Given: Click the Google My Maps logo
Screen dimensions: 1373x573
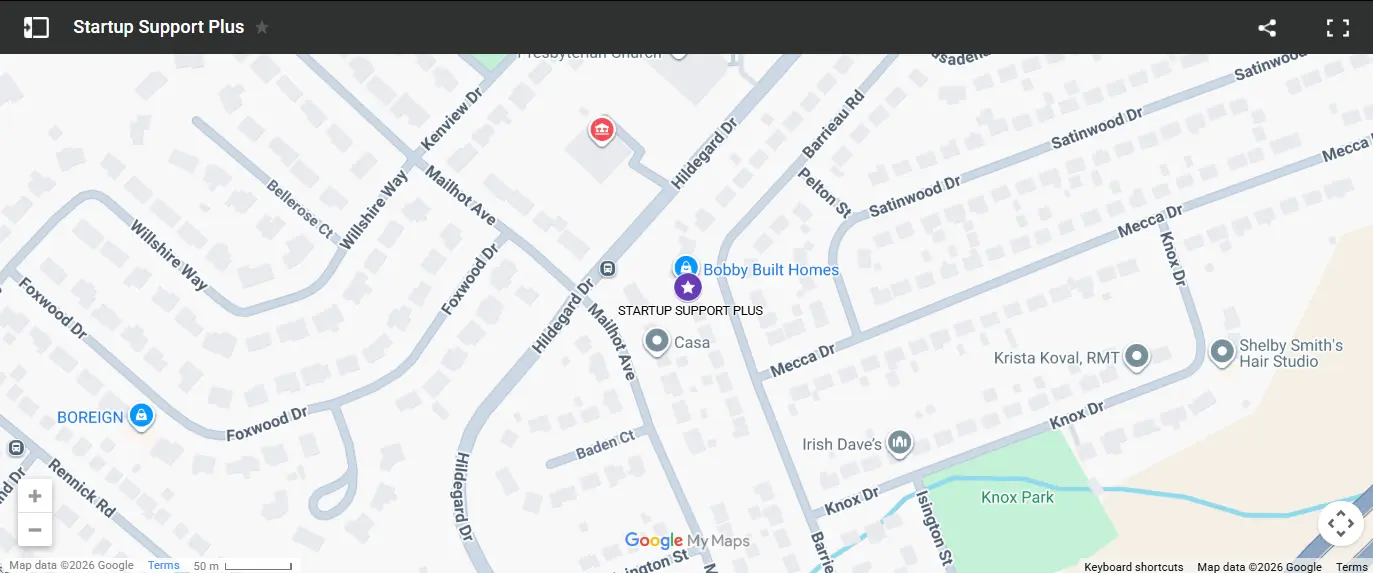Looking at the screenshot, I should (x=687, y=541).
